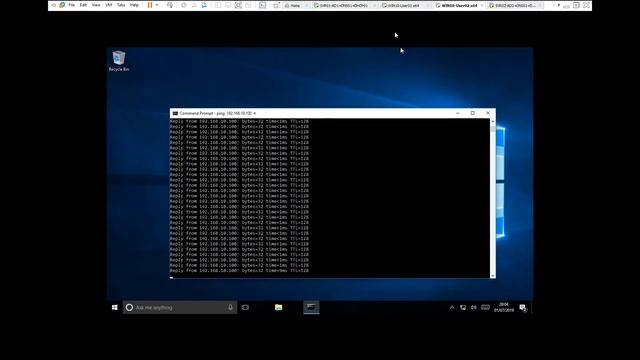Open the taskbar clock and date
Viewport: 640px width, 360px height.
(x=504, y=307)
